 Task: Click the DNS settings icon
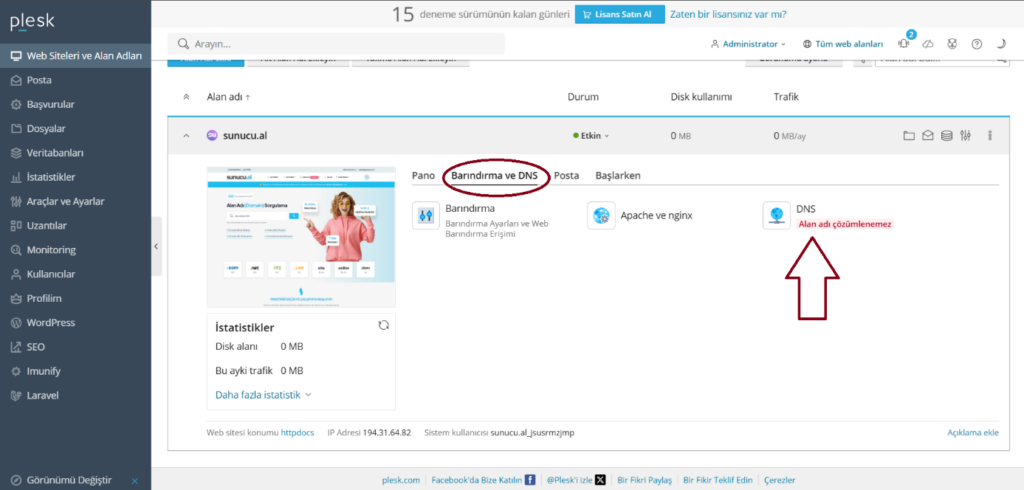pyautogui.click(x=777, y=215)
